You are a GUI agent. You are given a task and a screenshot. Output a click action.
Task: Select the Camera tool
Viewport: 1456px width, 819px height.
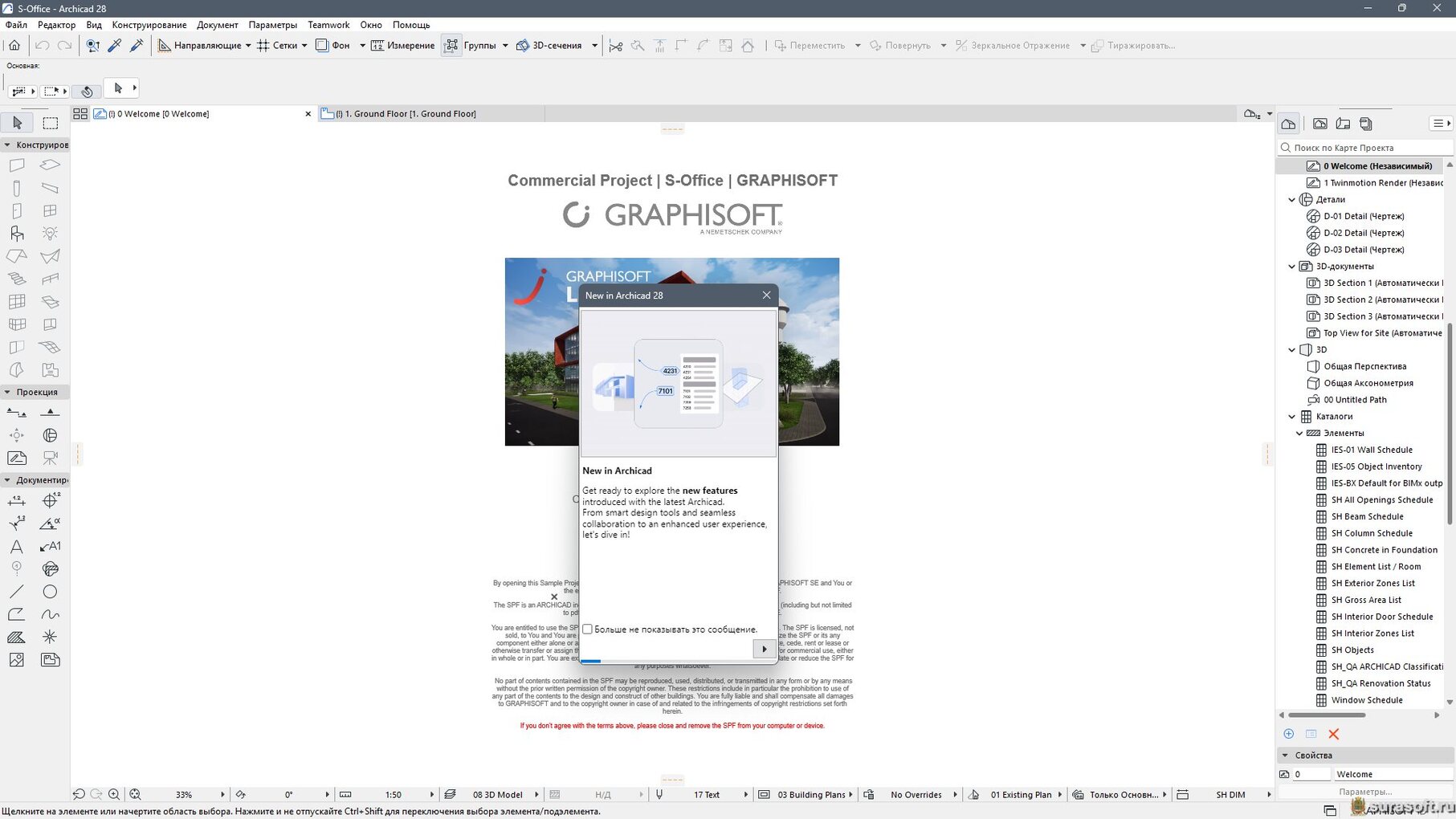click(x=50, y=458)
